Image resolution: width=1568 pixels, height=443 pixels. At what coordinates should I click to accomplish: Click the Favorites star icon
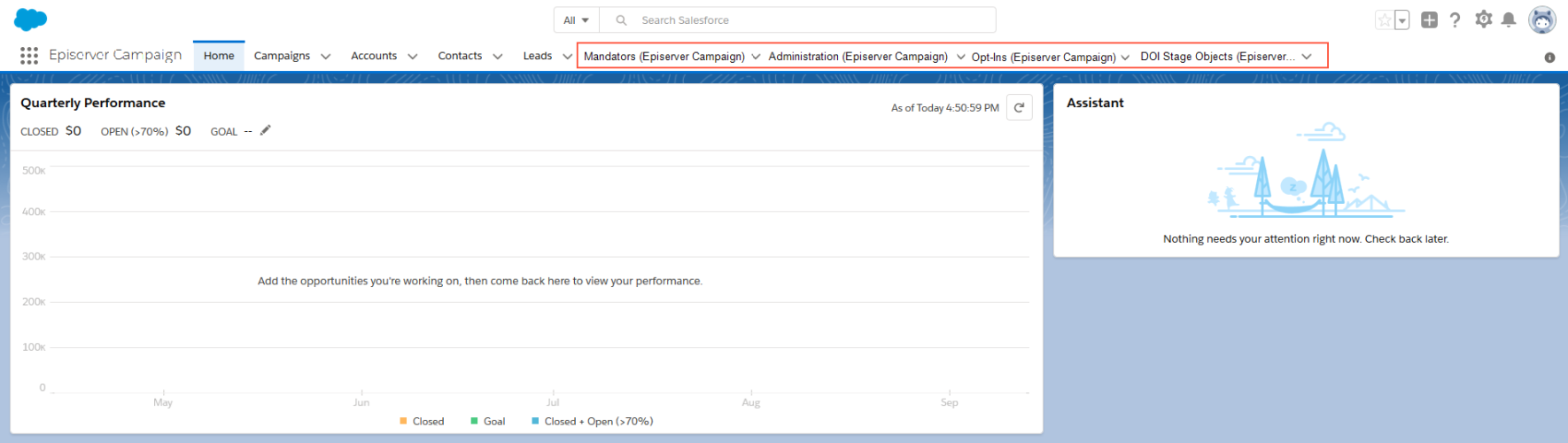pyautogui.click(x=1384, y=19)
